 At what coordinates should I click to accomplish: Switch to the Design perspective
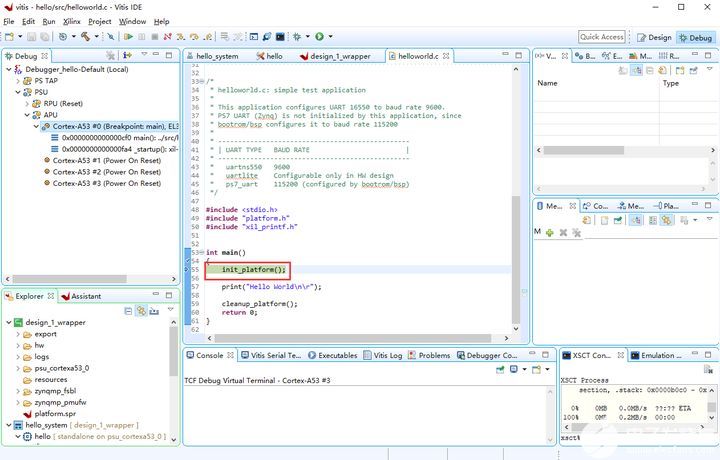click(x=655, y=37)
